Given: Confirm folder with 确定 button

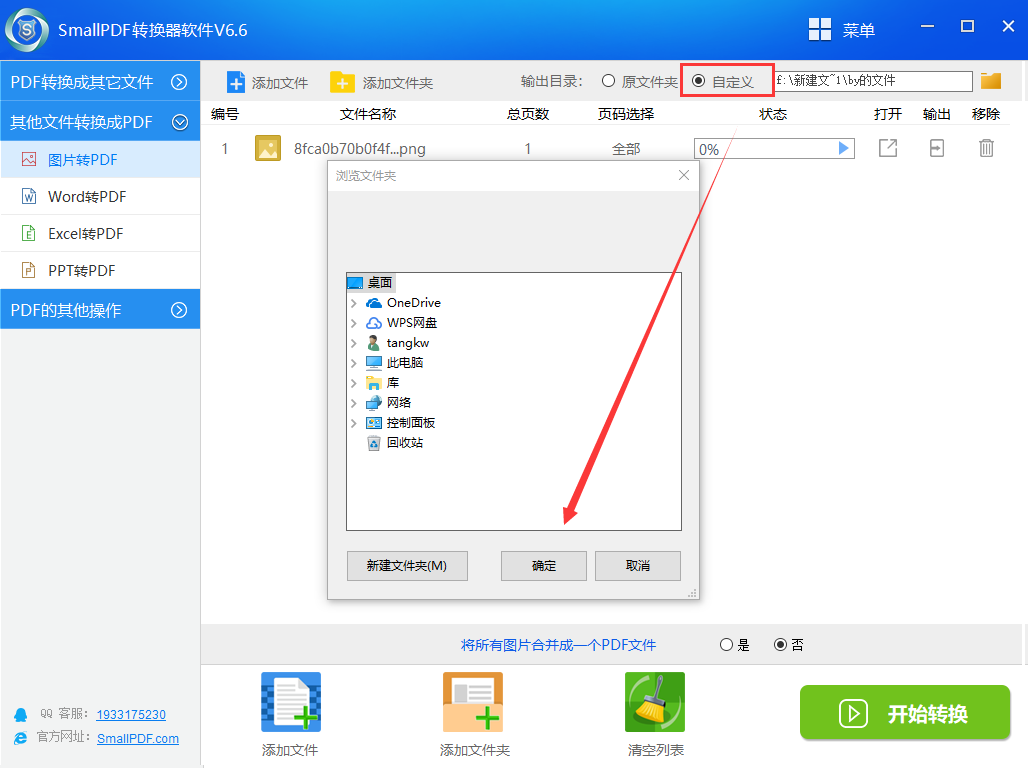Looking at the screenshot, I should point(544,566).
